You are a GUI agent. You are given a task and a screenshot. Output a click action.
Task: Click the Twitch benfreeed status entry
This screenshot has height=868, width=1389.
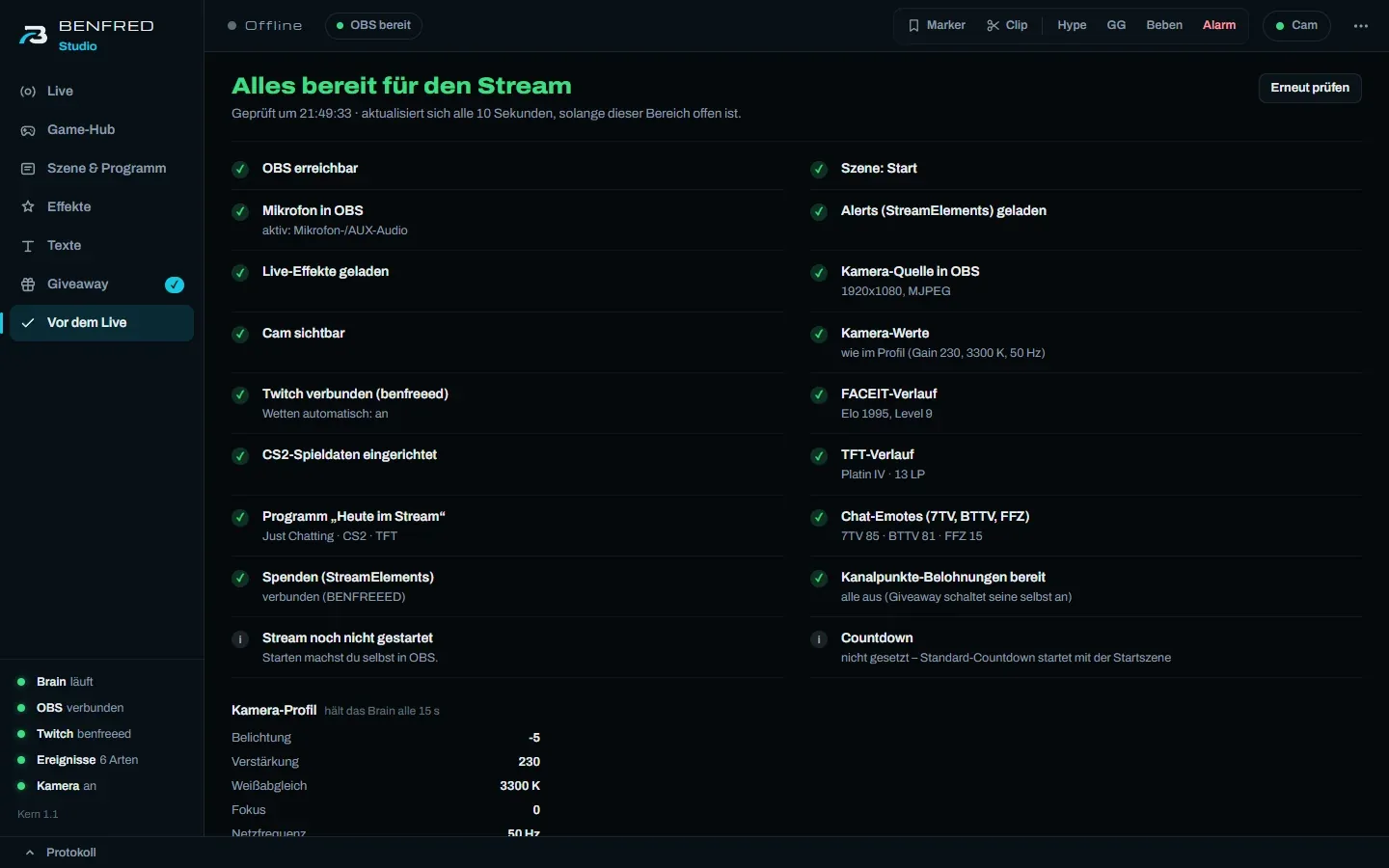click(73, 734)
